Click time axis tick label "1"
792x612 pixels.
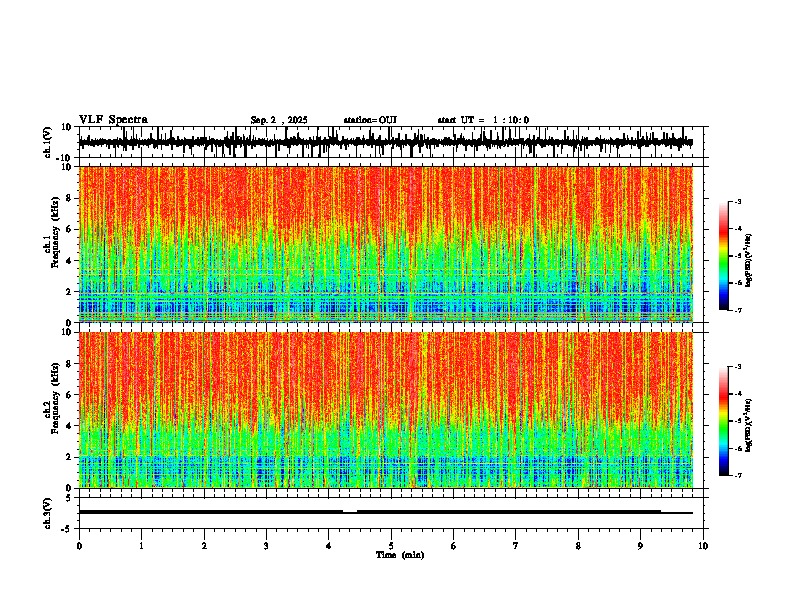[x=141, y=546]
